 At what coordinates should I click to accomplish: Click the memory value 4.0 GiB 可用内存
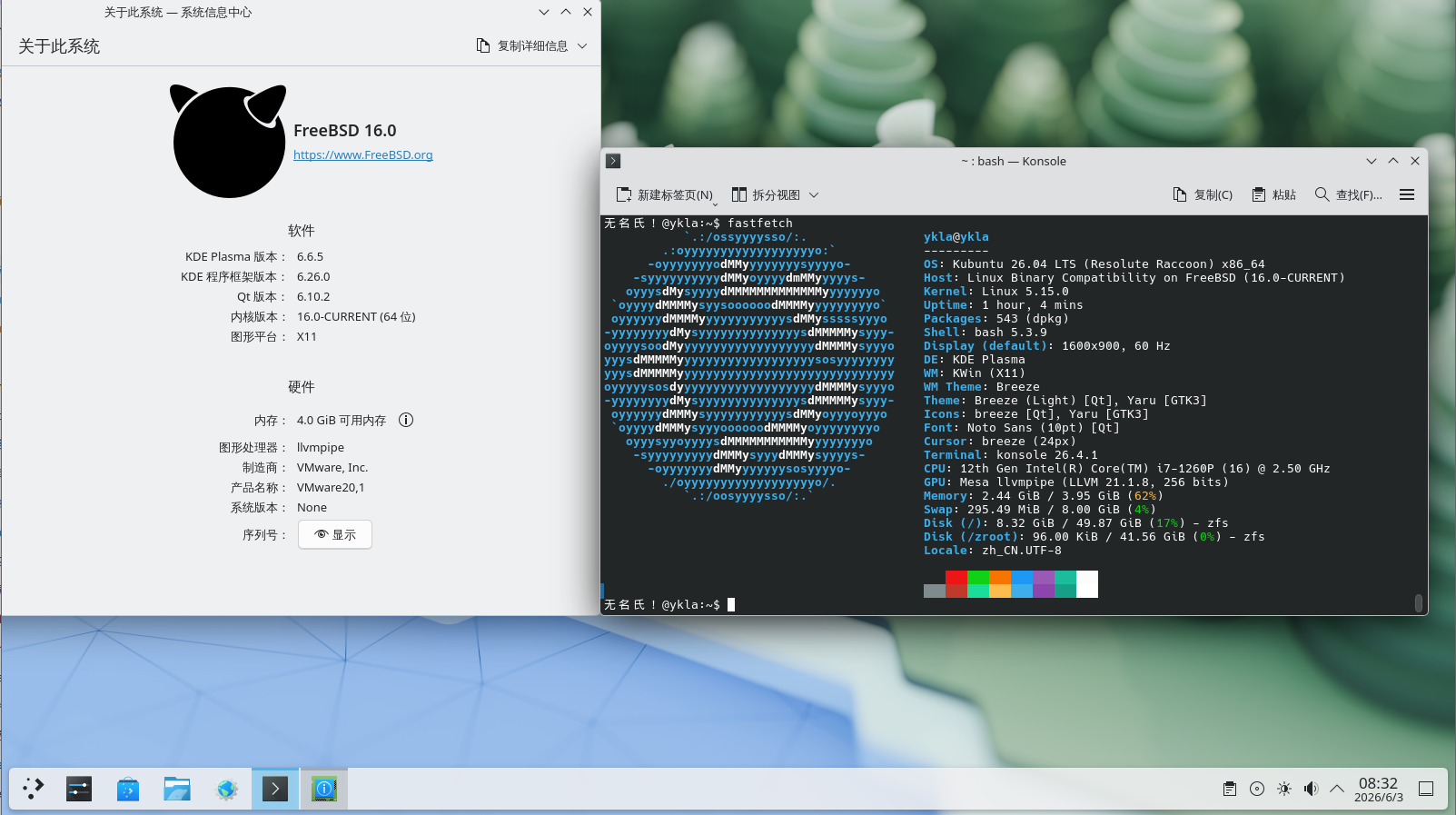click(342, 421)
